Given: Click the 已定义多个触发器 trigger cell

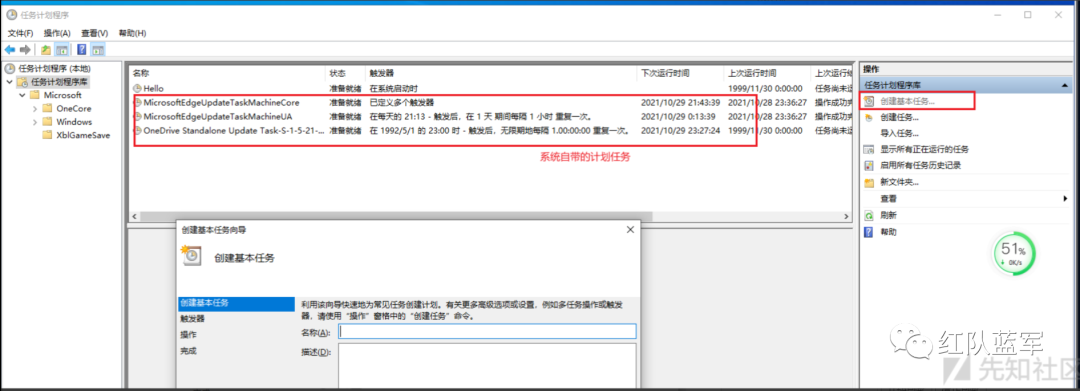Looking at the screenshot, I should pos(402,103).
